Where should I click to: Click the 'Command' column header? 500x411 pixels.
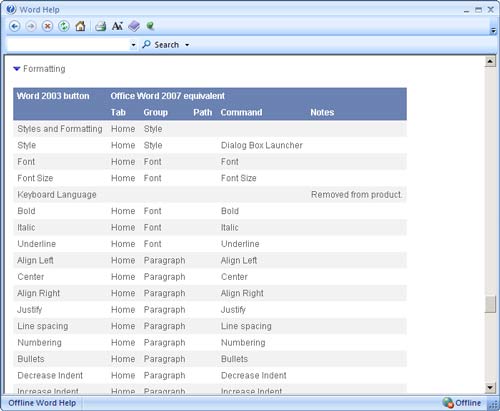(241, 112)
